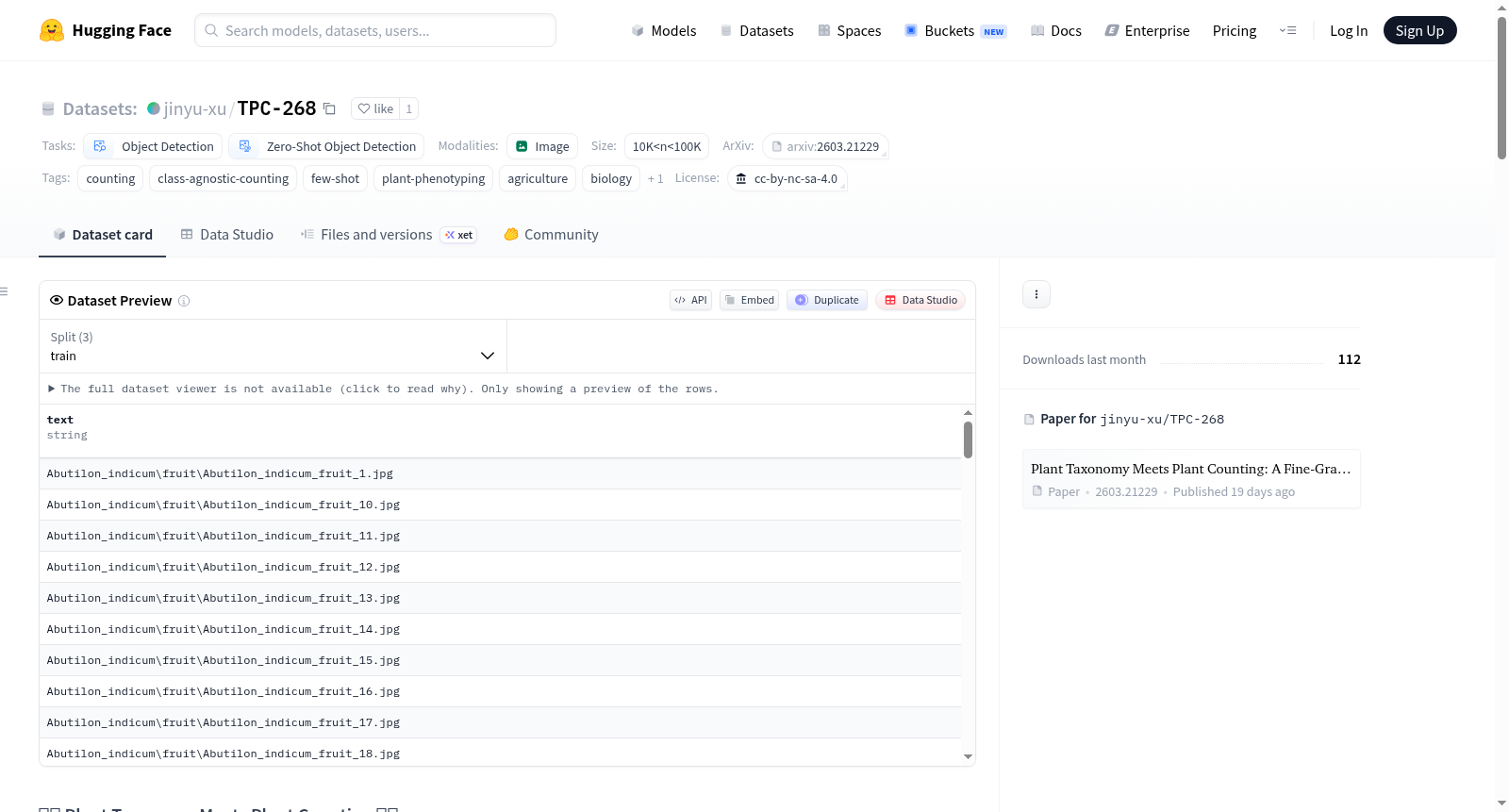Select row Abutilon_indicum_fruit_16.jpg
This screenshot has height=812, width=1509.
(500, 691)
